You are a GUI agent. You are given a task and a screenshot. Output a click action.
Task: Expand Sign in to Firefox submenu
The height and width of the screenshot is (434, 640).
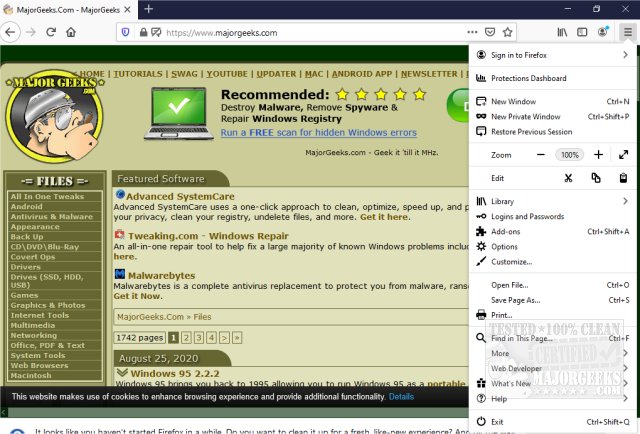tap(552, 55)
